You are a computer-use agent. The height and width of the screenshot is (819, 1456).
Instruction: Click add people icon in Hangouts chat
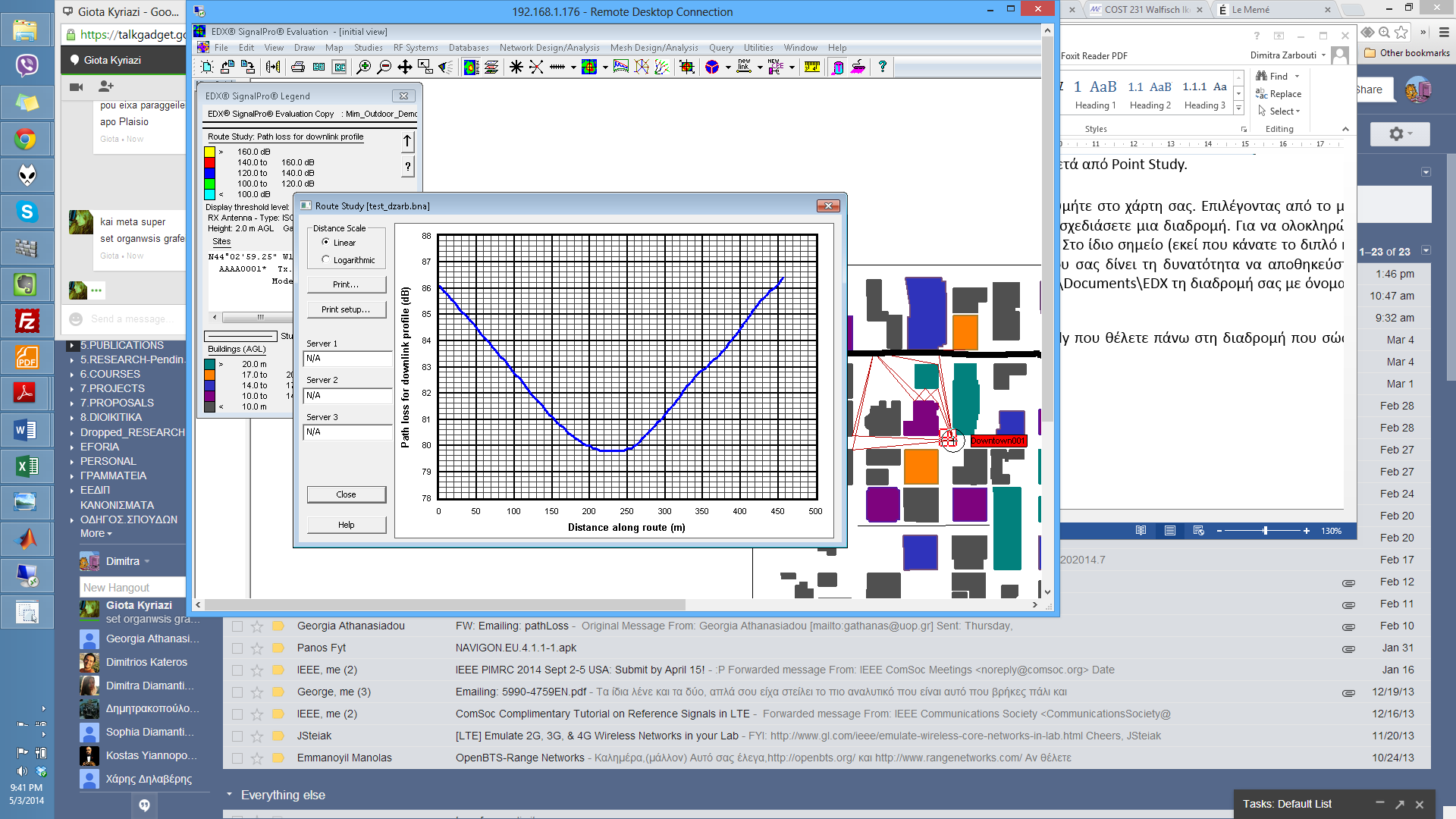(106, 87)
